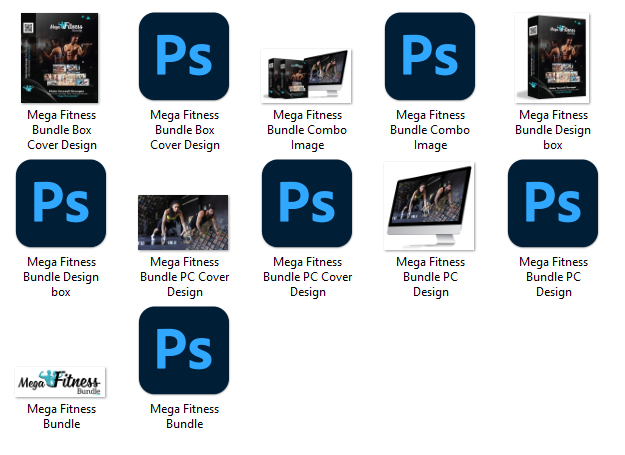Click 'Mega Fitness Bundle' name under last Ps icon
The height and width of the screenshot is (455, 625).
(x=185, y=416)
